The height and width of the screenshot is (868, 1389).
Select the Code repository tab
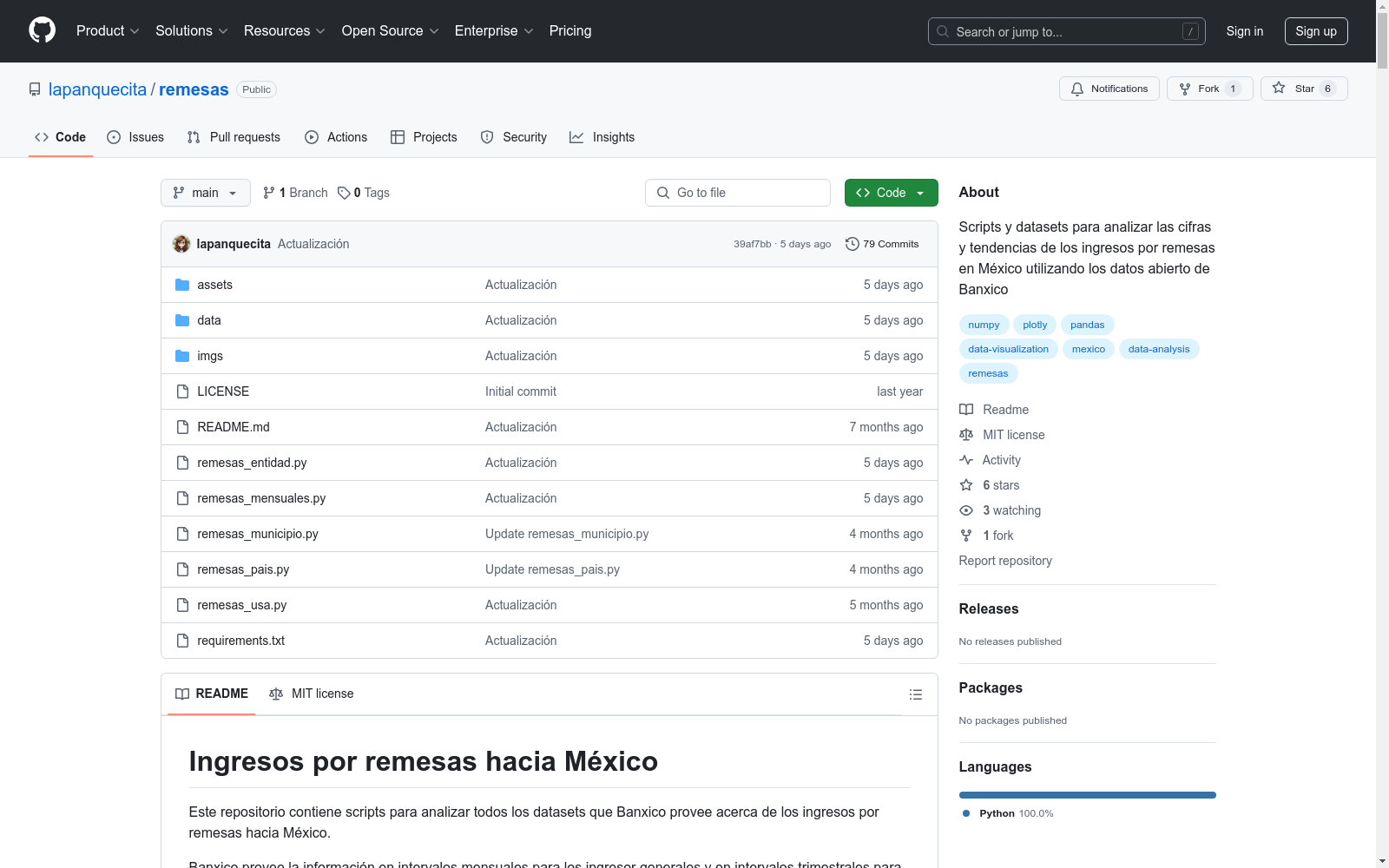[61, 137]
